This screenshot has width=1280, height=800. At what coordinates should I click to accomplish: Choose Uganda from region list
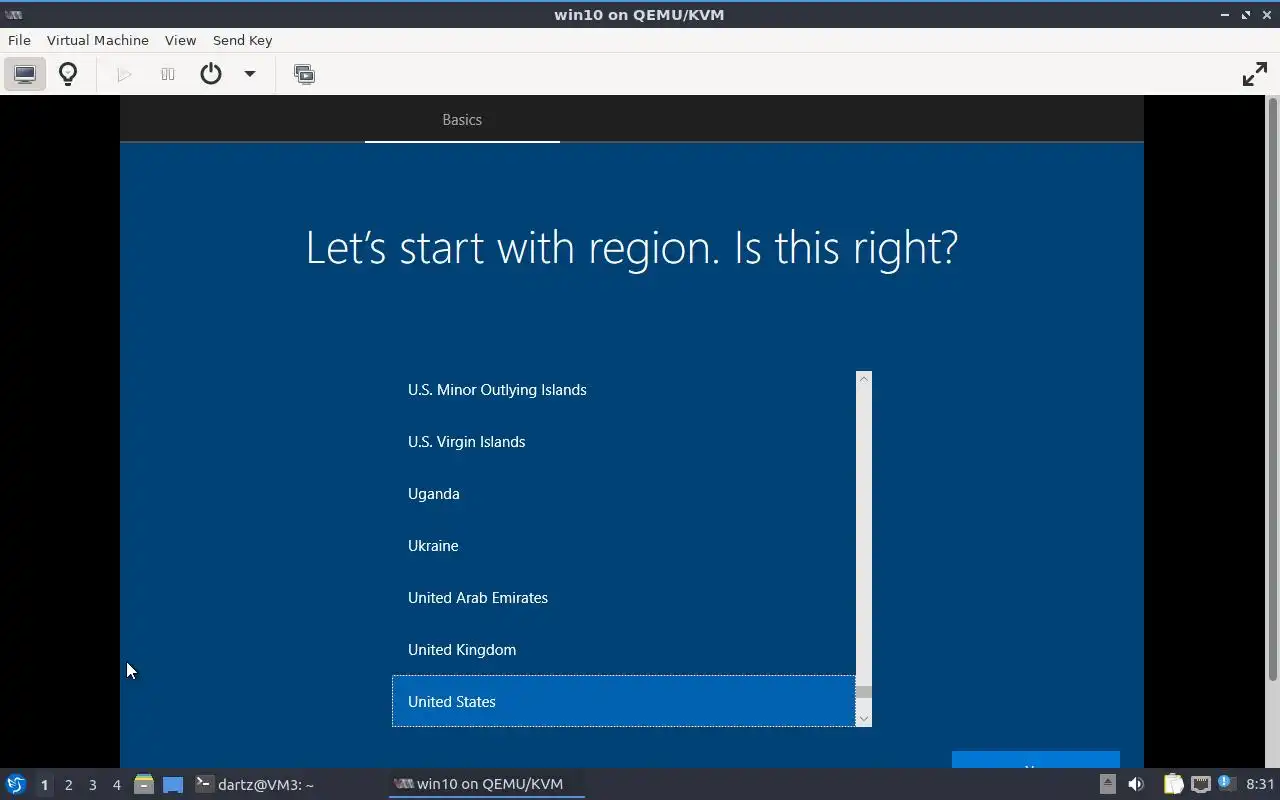(x=624, y=494)
